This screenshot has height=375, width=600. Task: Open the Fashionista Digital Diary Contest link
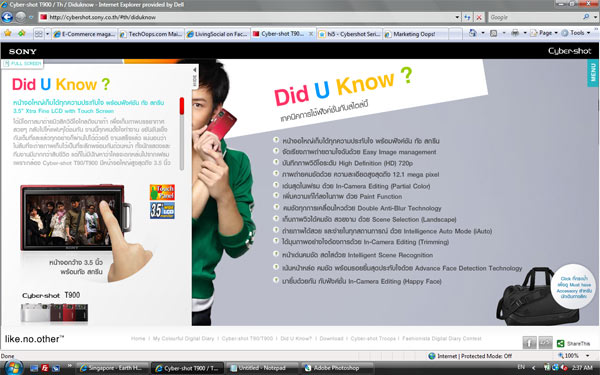coord(442,339)
